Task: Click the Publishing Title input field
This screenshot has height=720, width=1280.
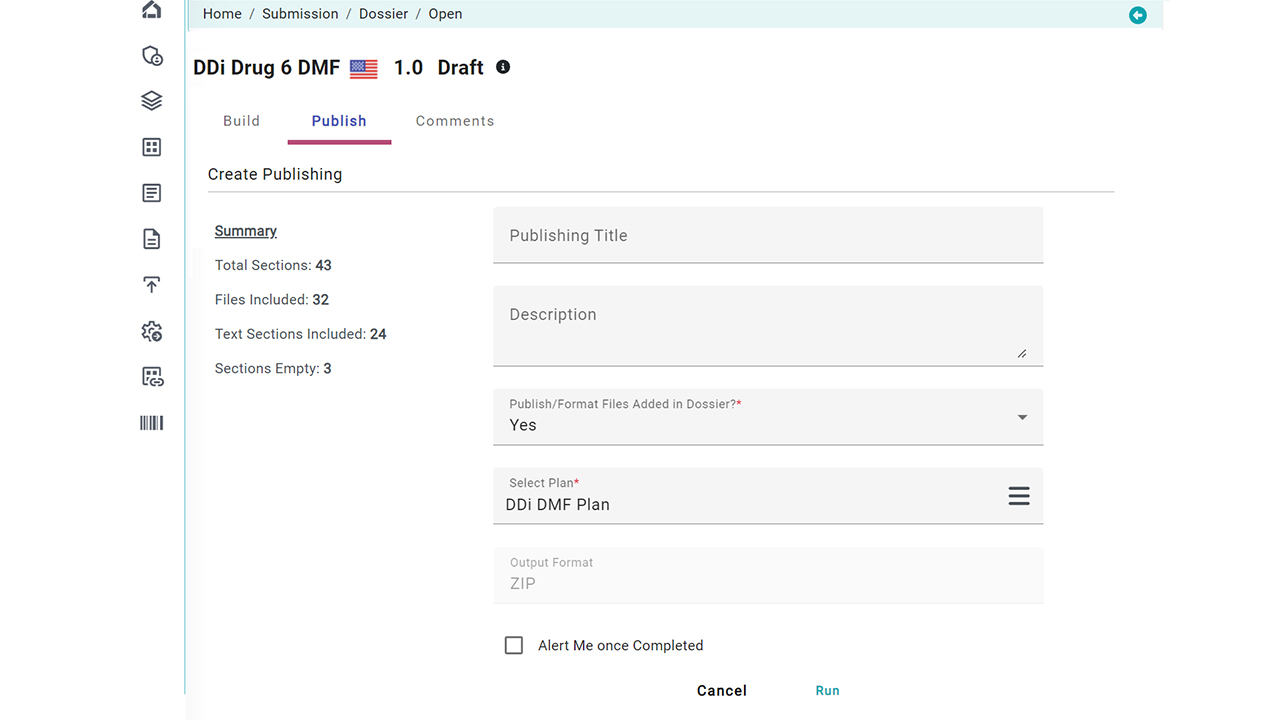Action: 767,236
